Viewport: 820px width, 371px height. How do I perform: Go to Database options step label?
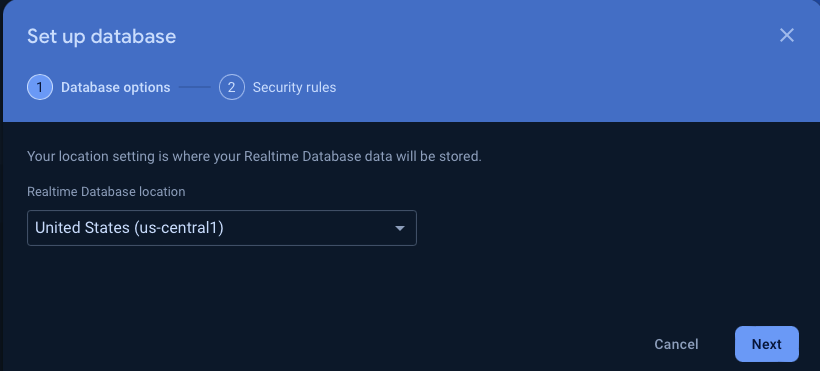tap(116, 87)
